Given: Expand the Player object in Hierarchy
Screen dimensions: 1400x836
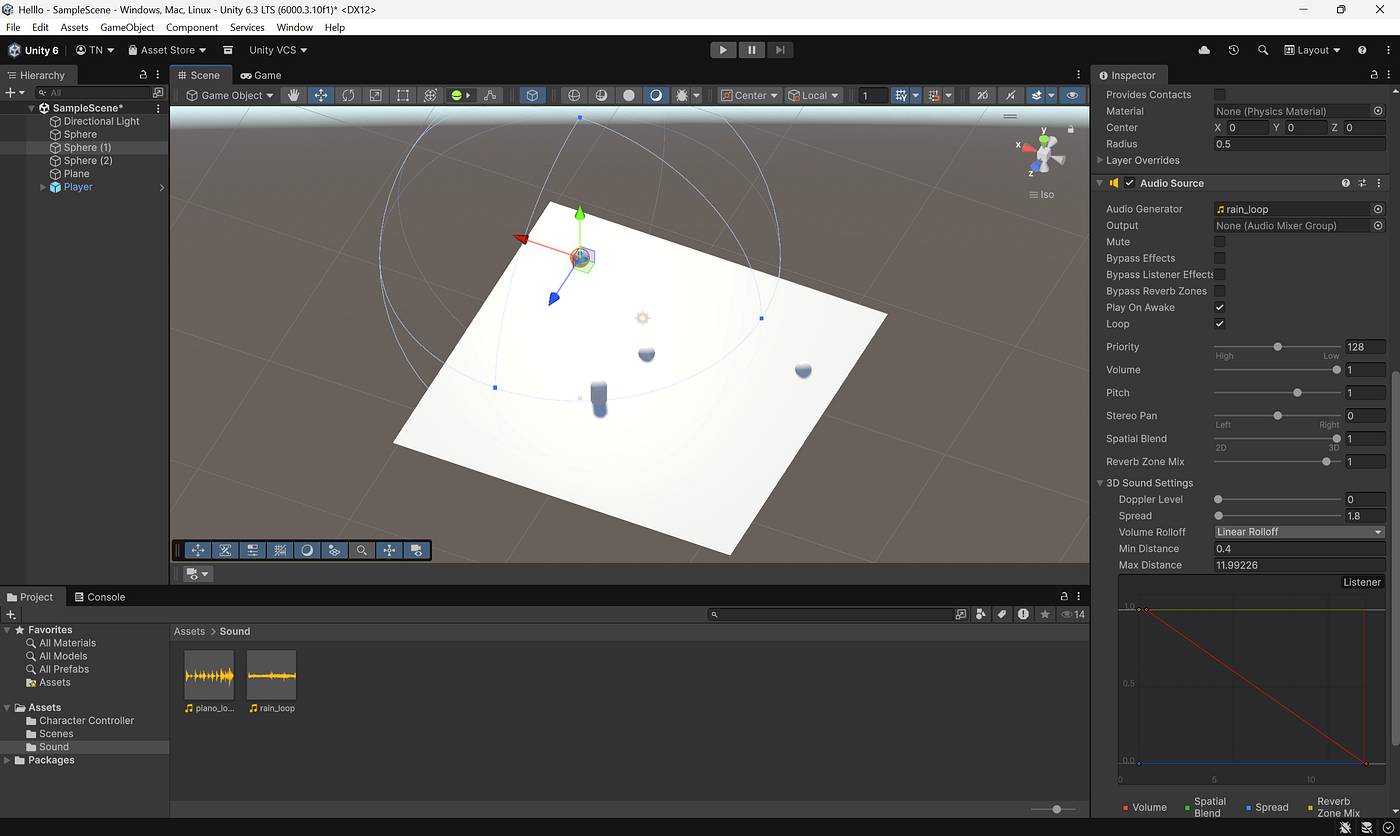Looking at the screenshot, I should point(43,187).
